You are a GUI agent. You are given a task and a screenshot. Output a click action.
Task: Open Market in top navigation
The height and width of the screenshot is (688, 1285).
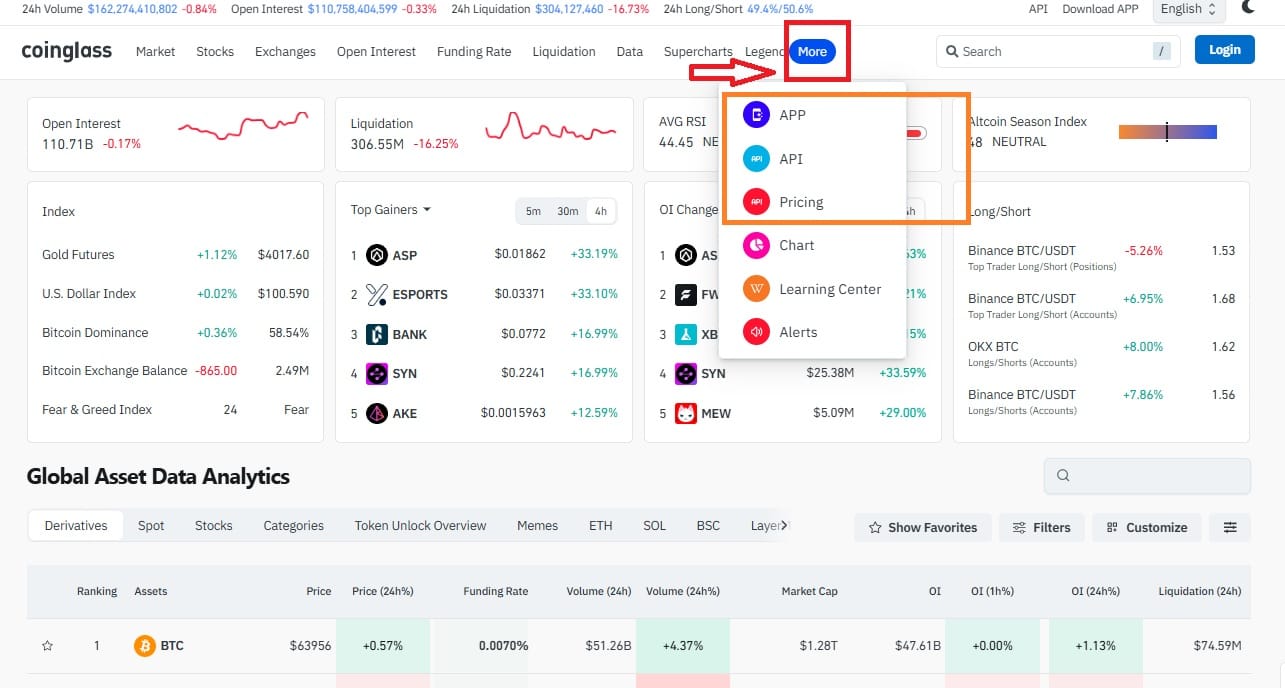click(x=155, y=51)
